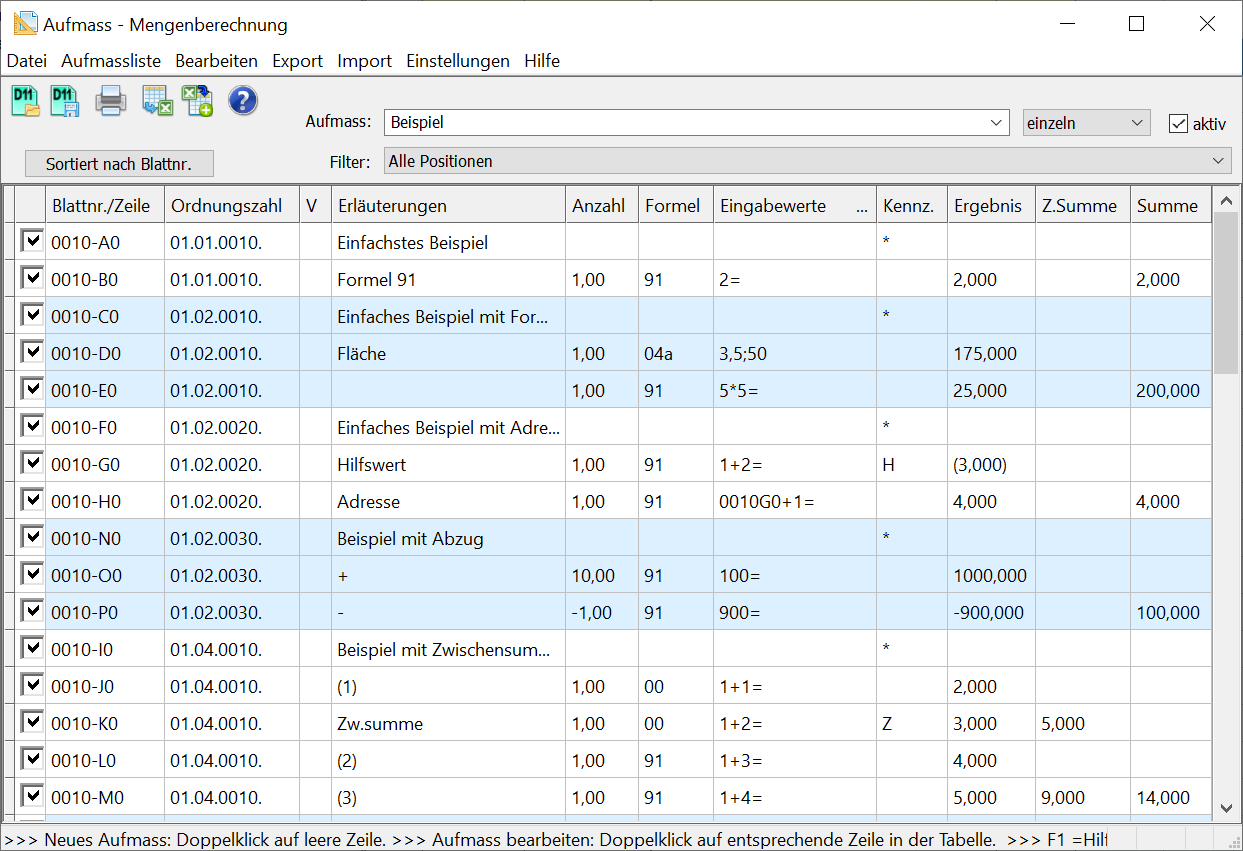Screen dimensions: 1243x851
Task: Click the Blattnr./Zeile column header
Action: coord(105,205)
